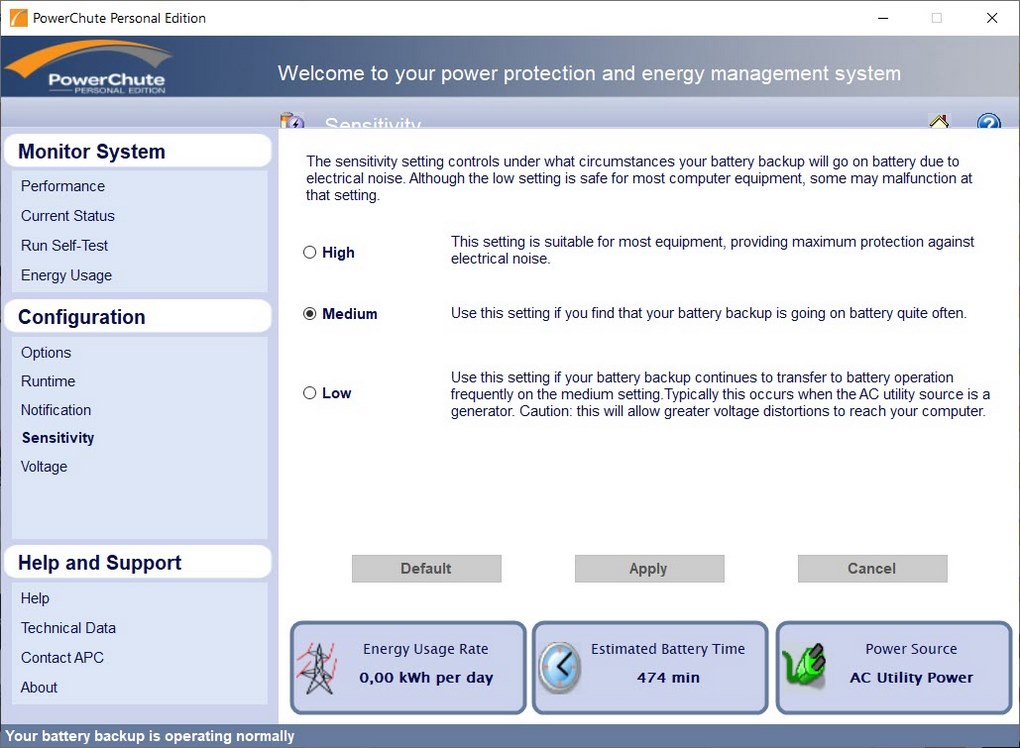The height and width of the screenshot is (748, 1020).
Task: Click the Monitor System section header
Action: click(x=137, y=152)
